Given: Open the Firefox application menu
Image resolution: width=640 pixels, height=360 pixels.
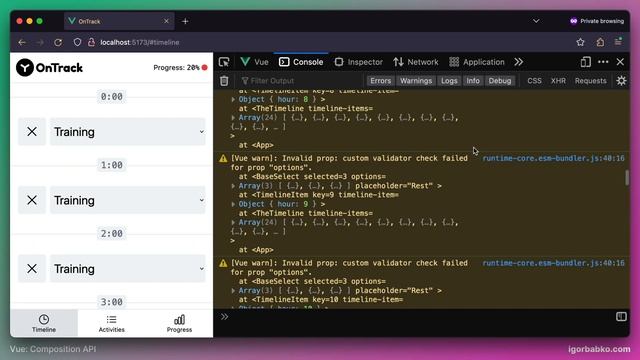Looking at the screenshot, I should (x=618, y=42).
